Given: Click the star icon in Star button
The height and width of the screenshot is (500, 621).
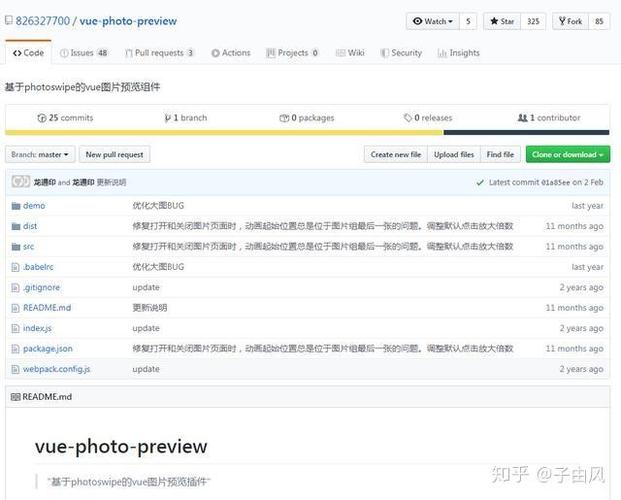Looking at the screenshot, I should click(x=494, y=21).
